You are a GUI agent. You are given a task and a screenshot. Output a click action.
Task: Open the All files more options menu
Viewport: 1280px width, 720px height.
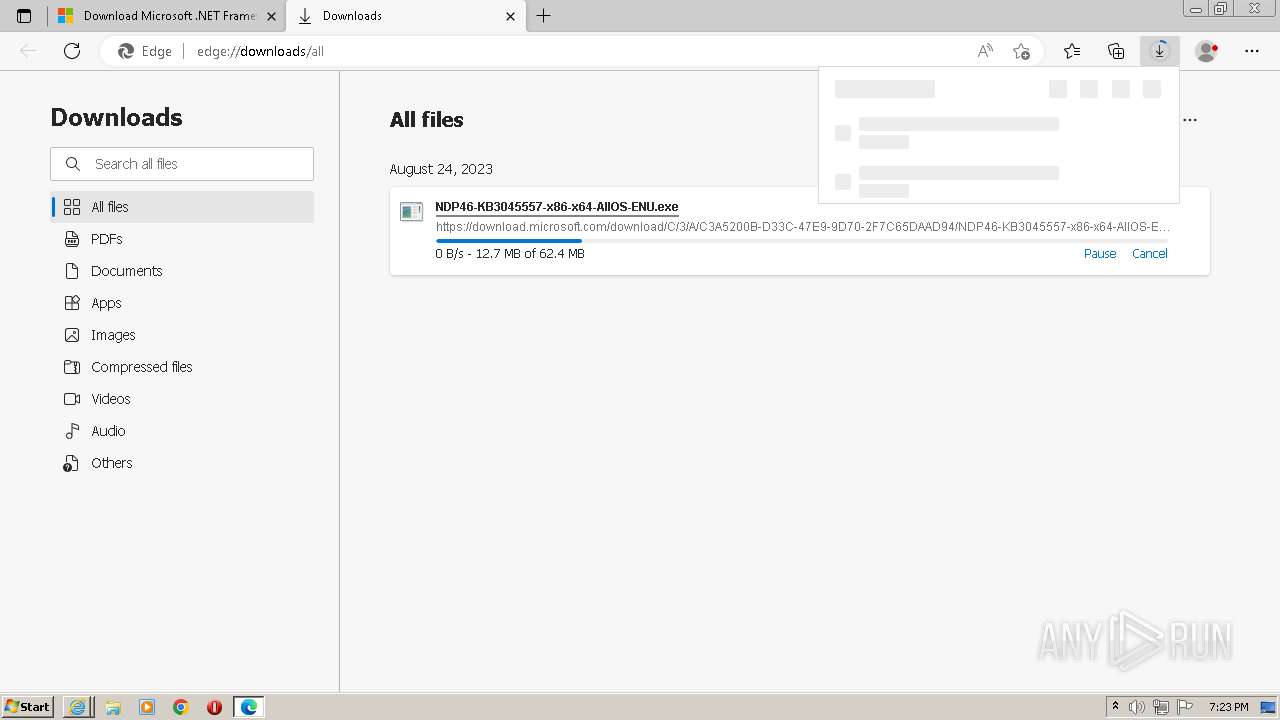pos(1190,120)
